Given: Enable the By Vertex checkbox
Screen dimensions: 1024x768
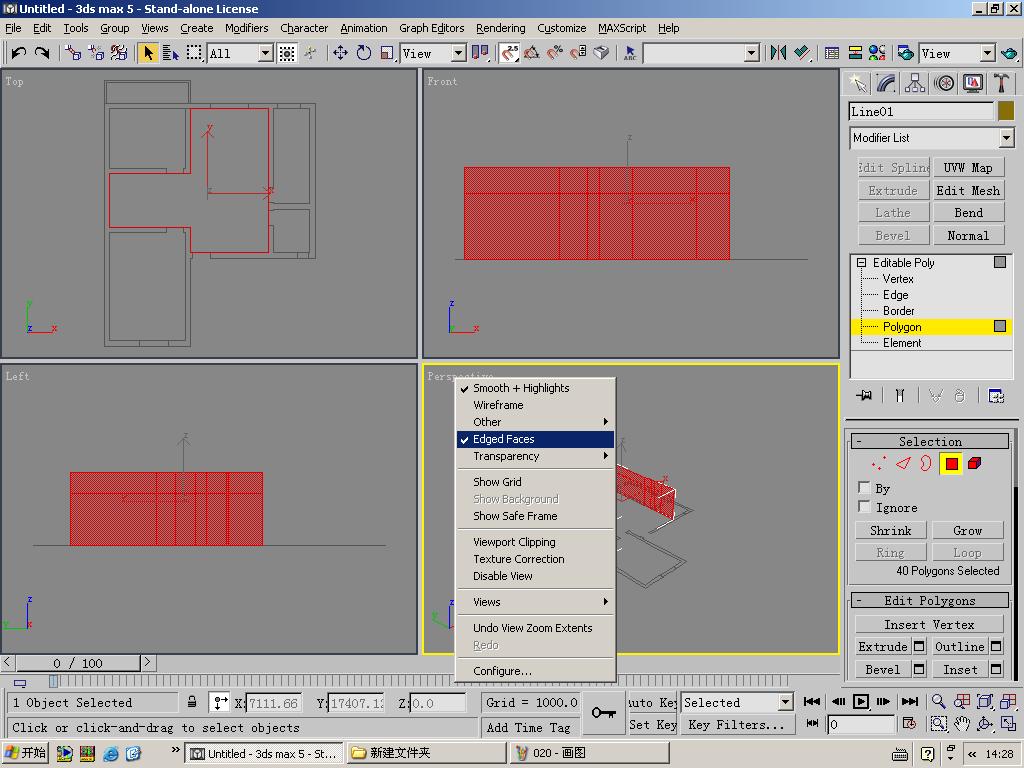Looking at the screenshot, I should pos(864,487).
